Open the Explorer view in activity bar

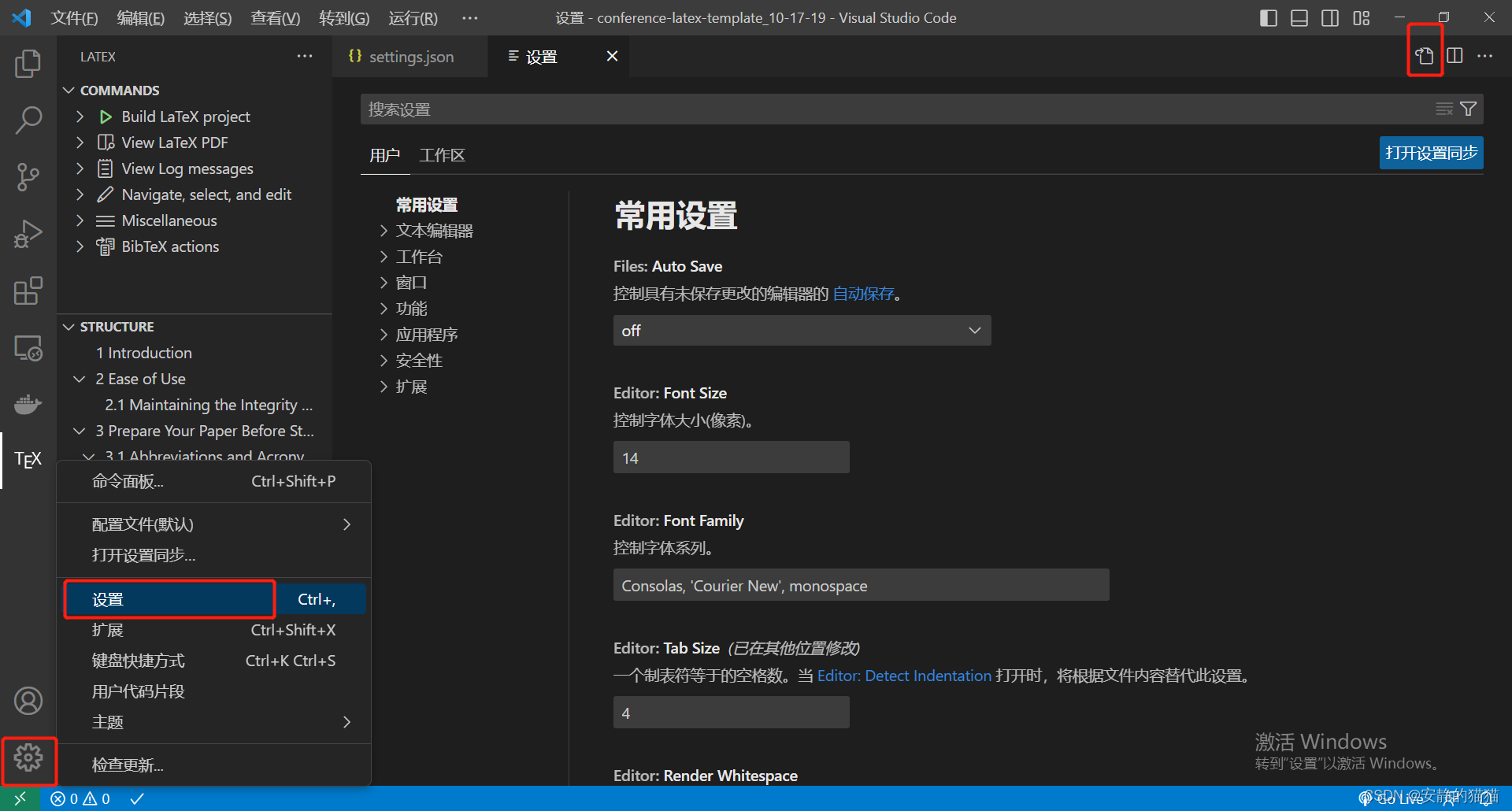tap(28, 64)
